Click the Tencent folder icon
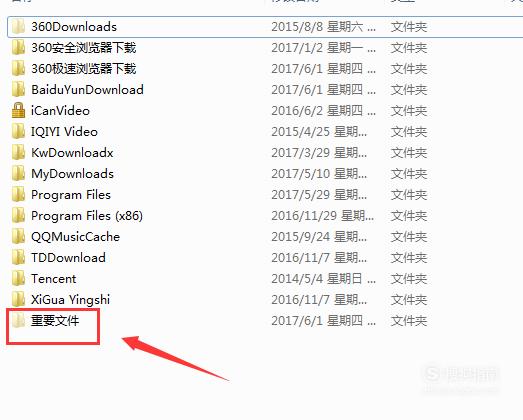 click(x=18, y=279)
